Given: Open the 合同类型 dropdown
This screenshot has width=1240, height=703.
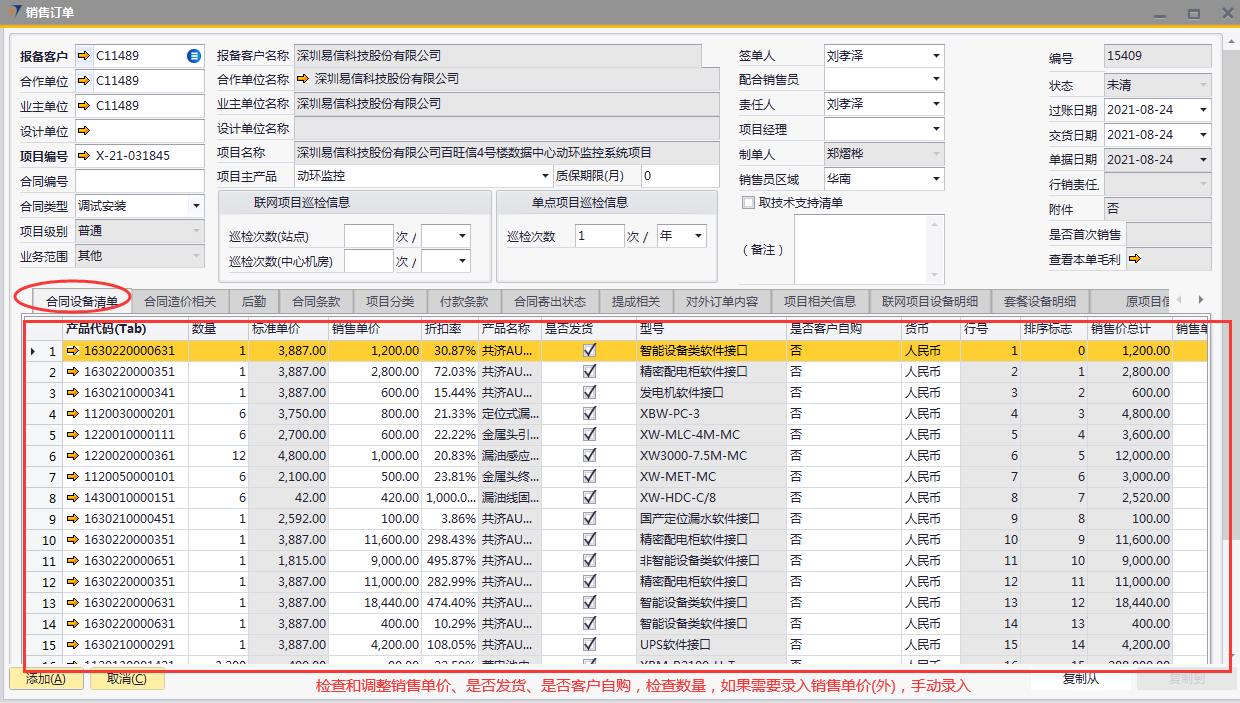Looking at the screenshot, I should click(196, 206).
